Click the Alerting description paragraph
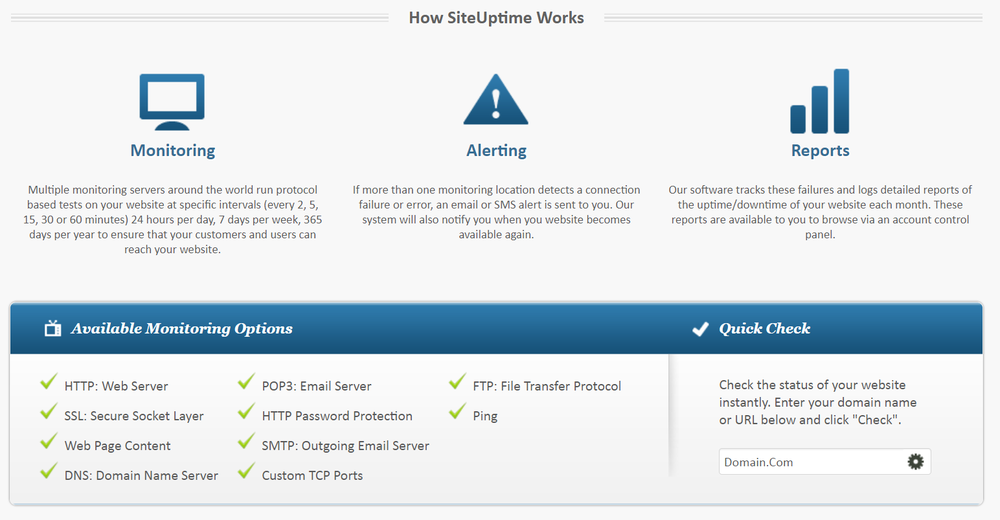 pos(496,212)
